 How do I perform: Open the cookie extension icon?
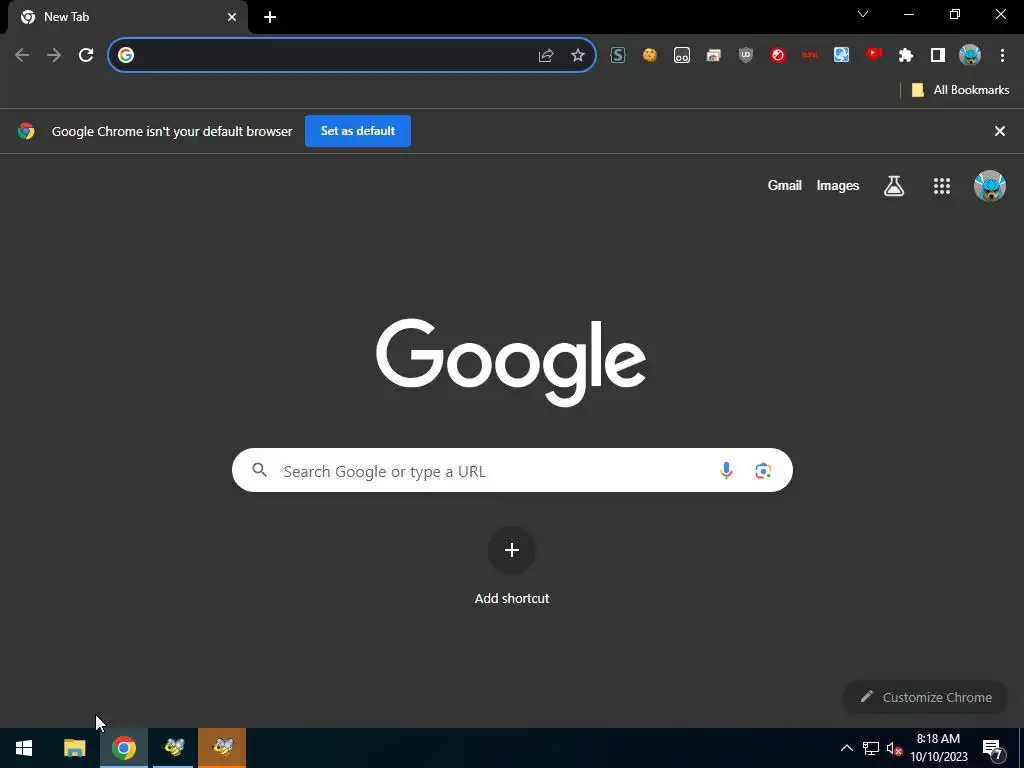point(649,56)
